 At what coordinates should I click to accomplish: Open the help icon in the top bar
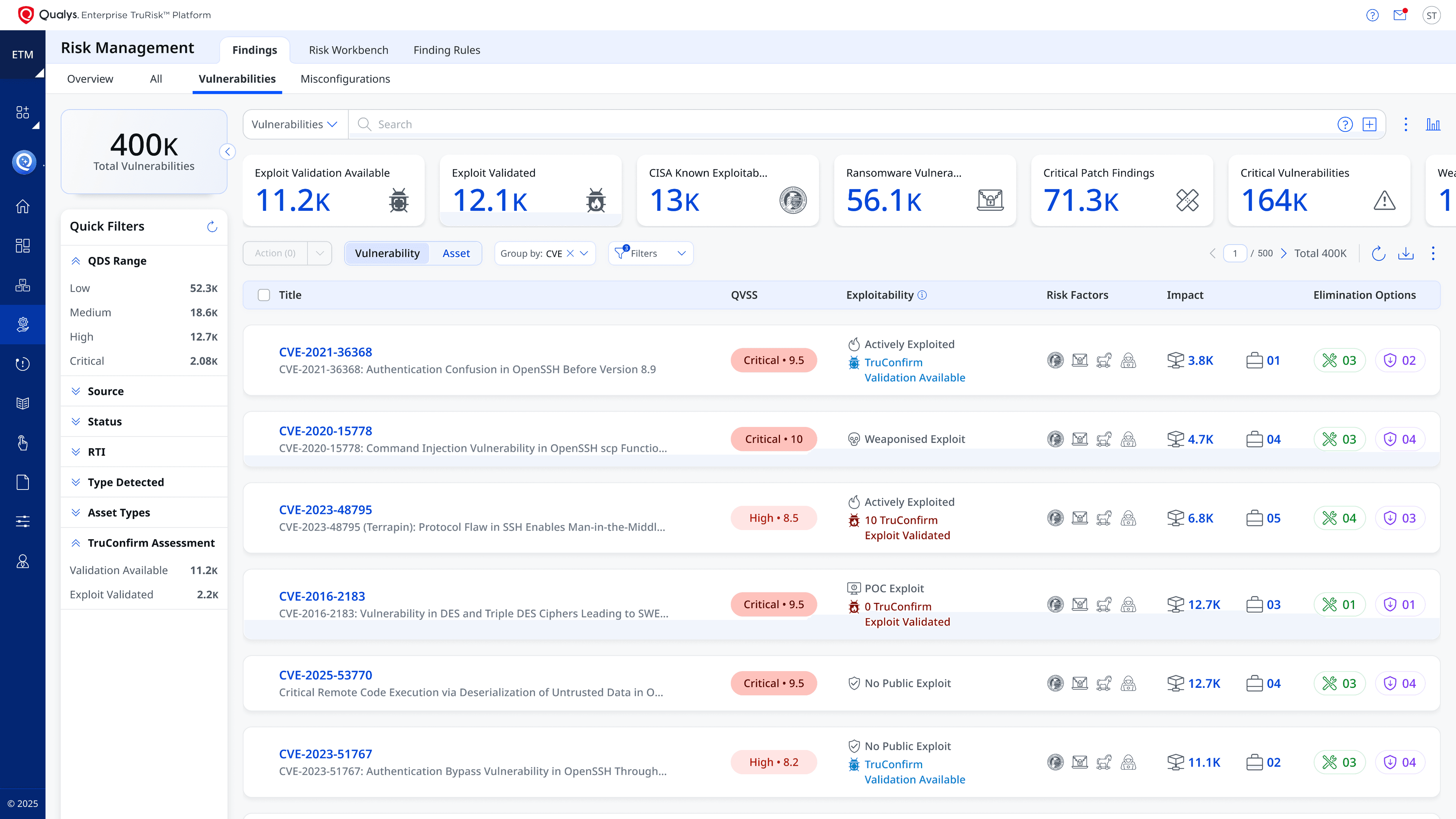(1372, 15)
